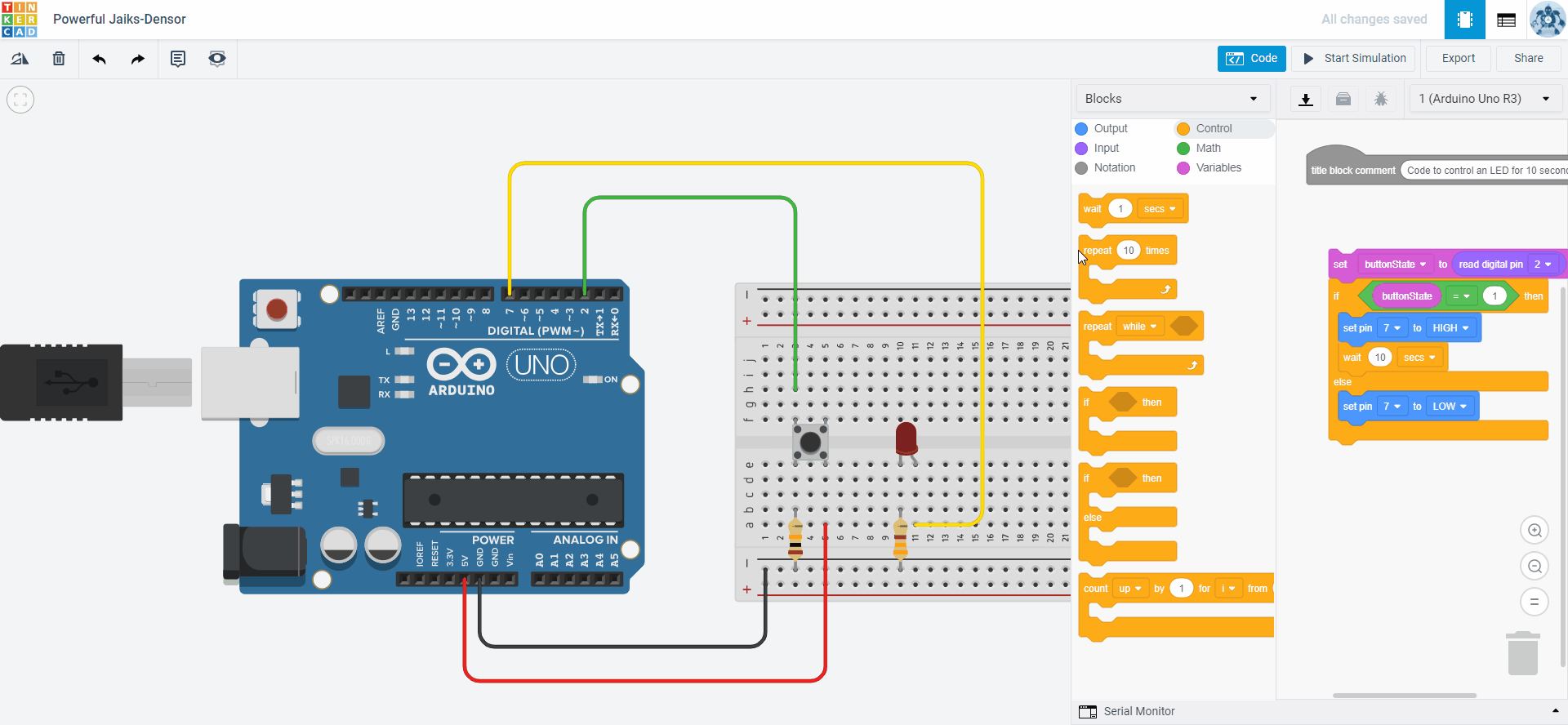Start the simulation
The width and height of the screenshot is (1568, 725).
1355,59
